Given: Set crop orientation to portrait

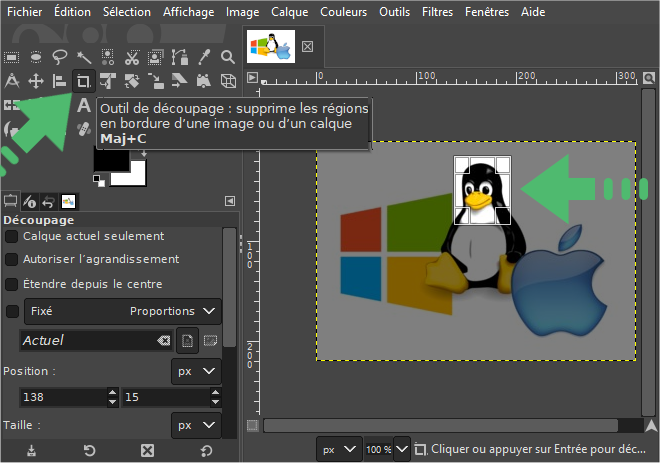Looking at the screenshot, I should [x=187, y=341].
